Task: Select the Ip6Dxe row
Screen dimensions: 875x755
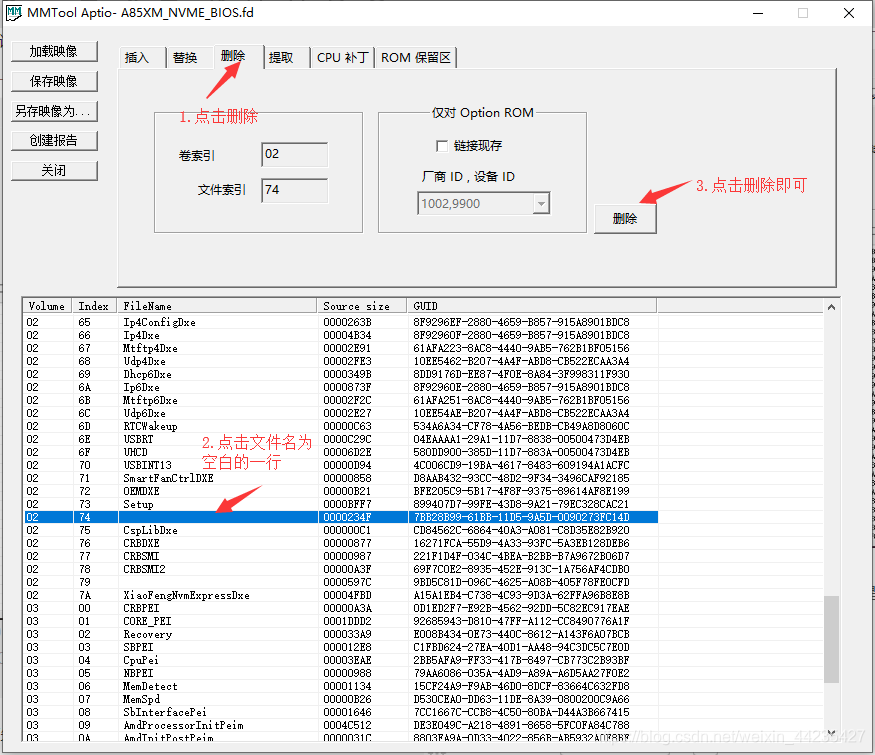Action: (341, 387)
